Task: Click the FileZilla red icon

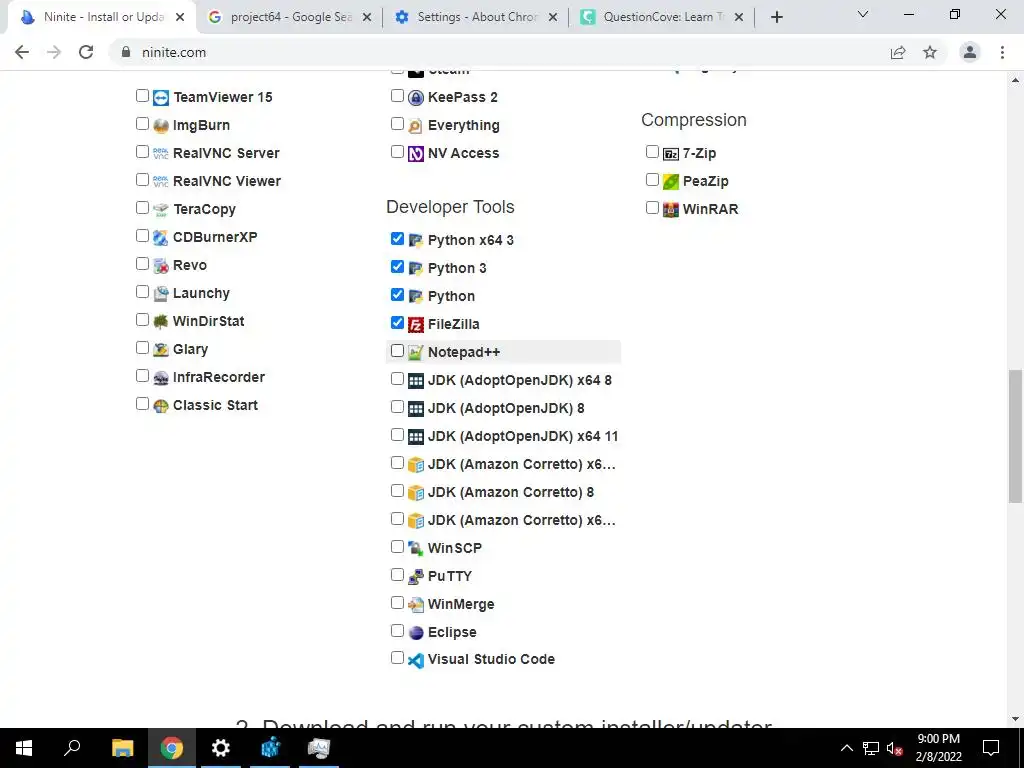Action: [x=416, y=325]
